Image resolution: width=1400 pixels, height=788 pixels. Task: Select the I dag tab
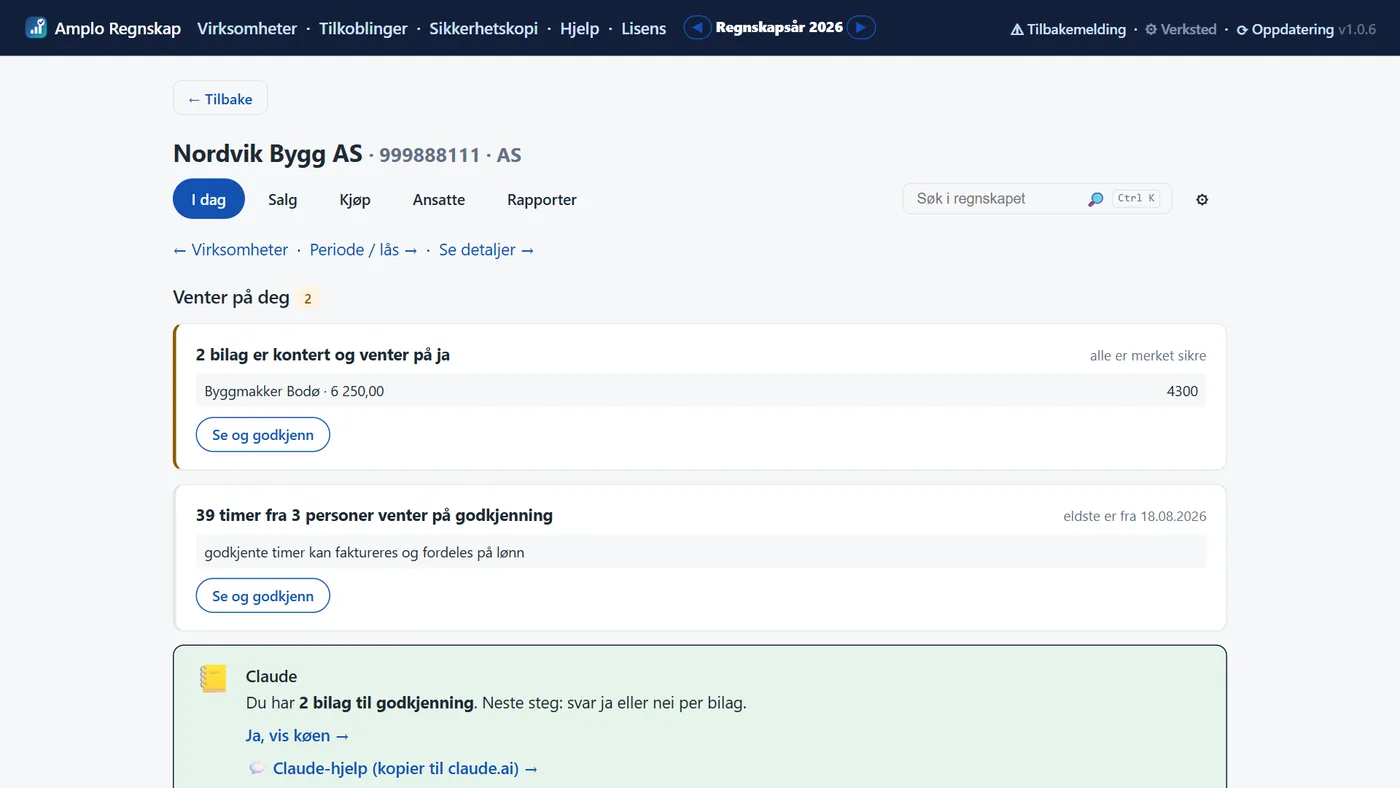tap(209, 199)
